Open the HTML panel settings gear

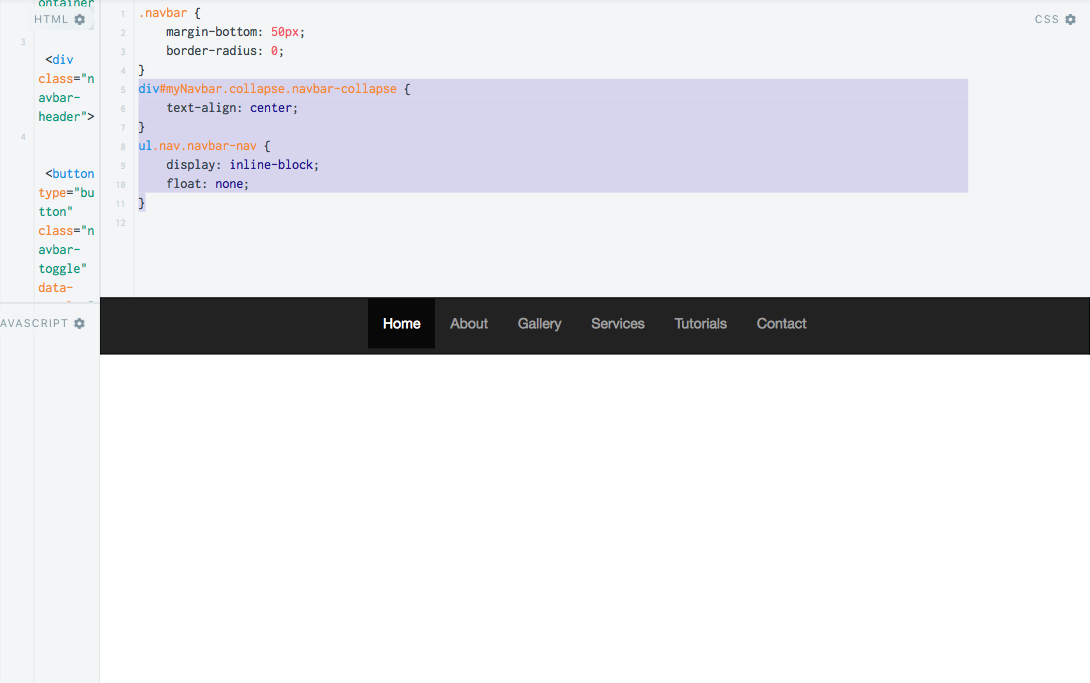pyautogui.click(x=80, y=19)
